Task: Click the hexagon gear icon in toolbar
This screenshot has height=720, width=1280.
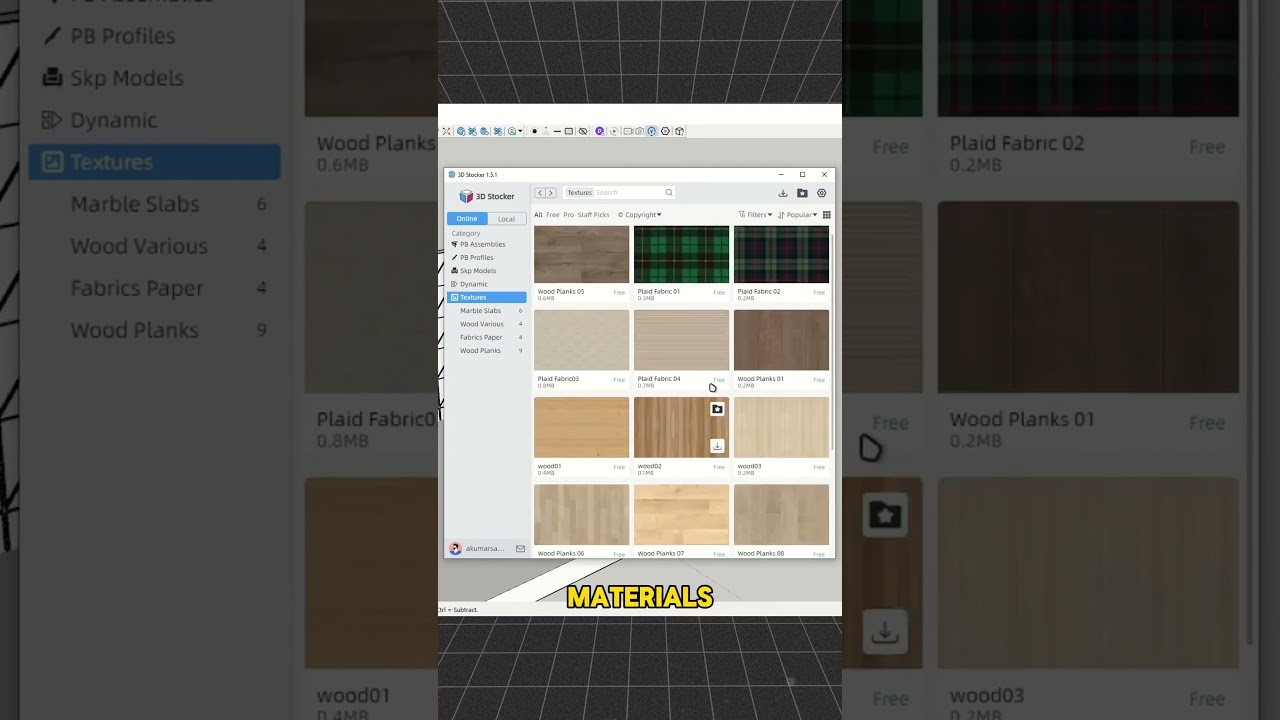Action: [x=665, y=131]
